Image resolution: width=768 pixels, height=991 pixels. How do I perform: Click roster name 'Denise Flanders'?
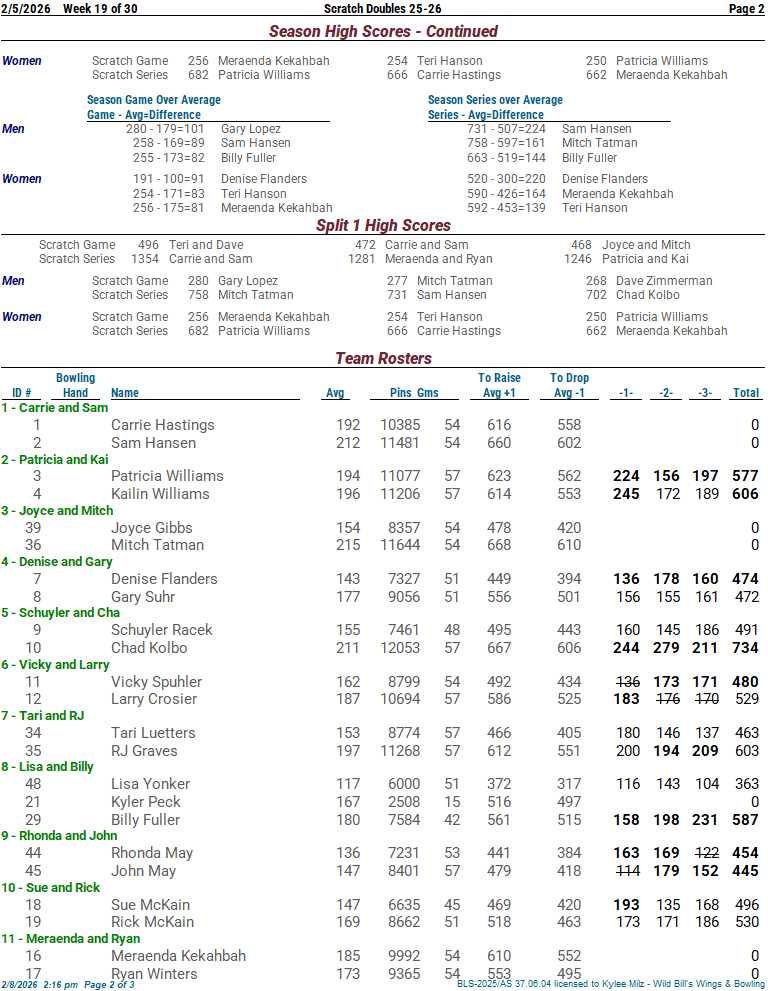pos(164,579)
